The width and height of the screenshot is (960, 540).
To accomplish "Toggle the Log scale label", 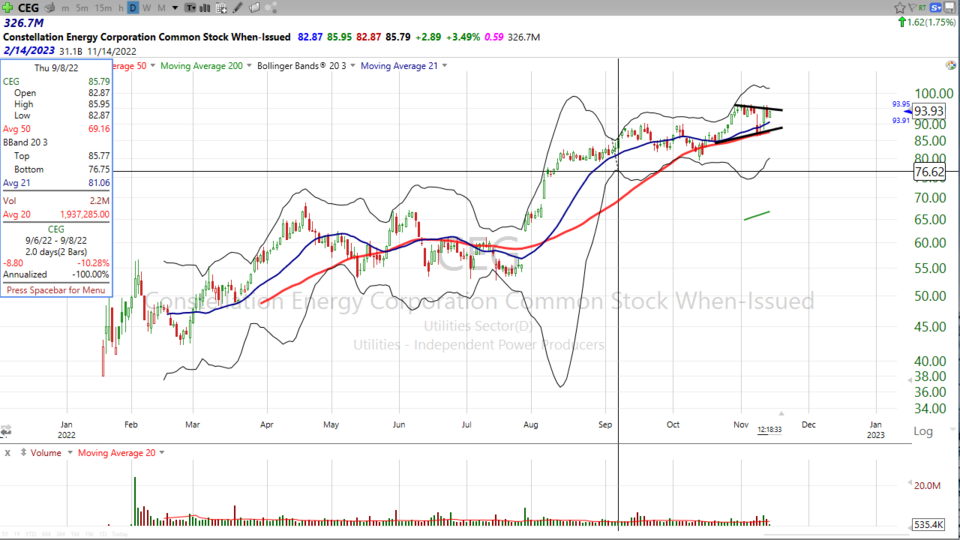I will coord(923,431).
